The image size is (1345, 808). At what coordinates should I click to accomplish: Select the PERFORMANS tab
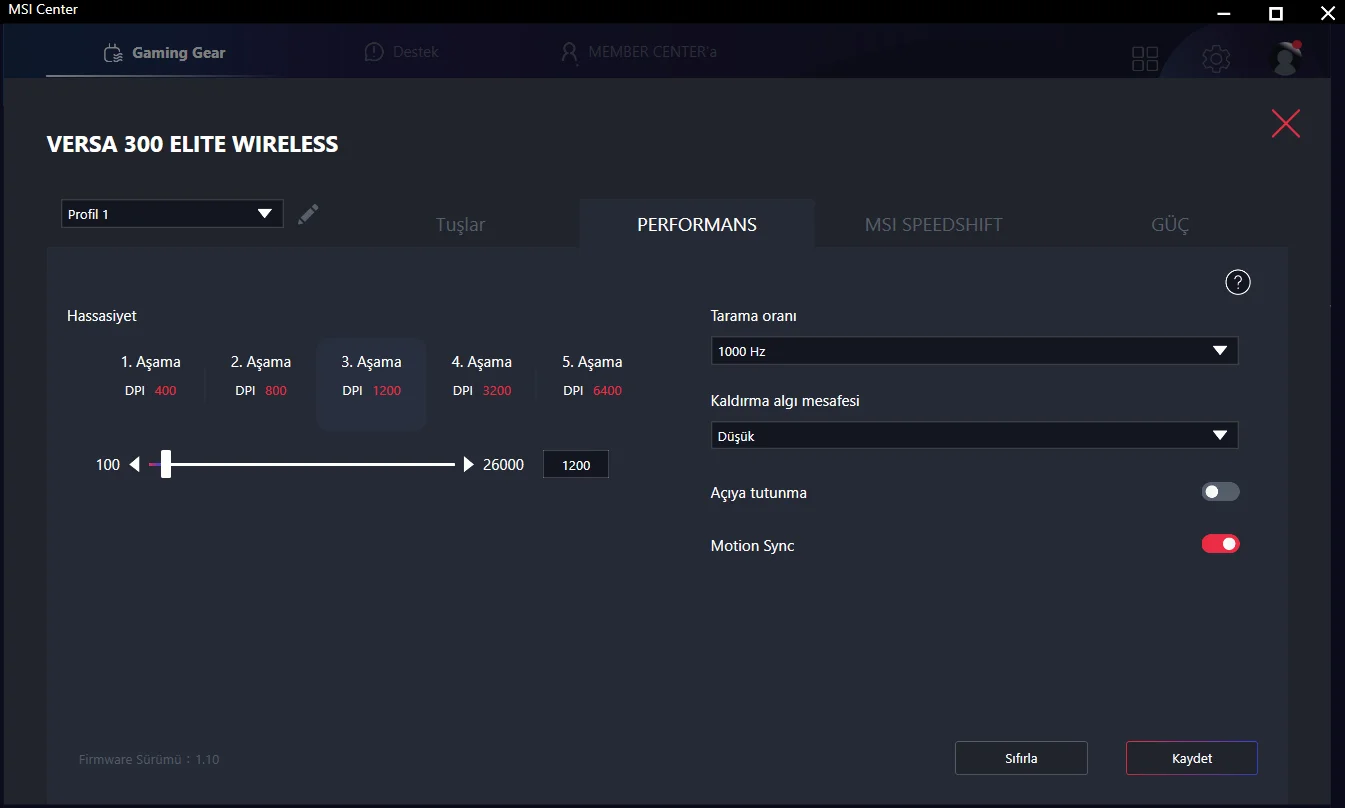pyautogui.click(x=697, y=224)
